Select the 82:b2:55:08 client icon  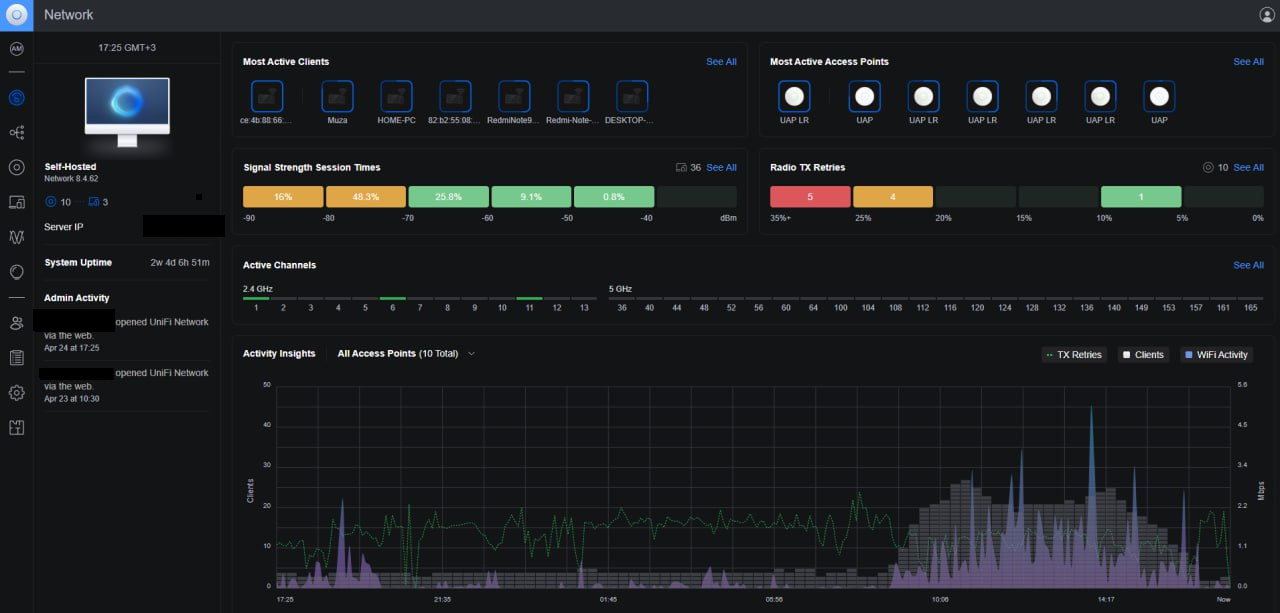(456, 97)
